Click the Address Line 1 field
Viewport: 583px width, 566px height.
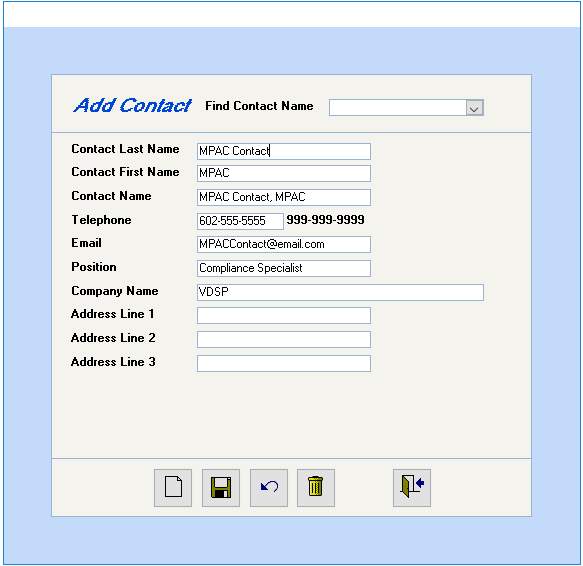[x=284, y=315]
